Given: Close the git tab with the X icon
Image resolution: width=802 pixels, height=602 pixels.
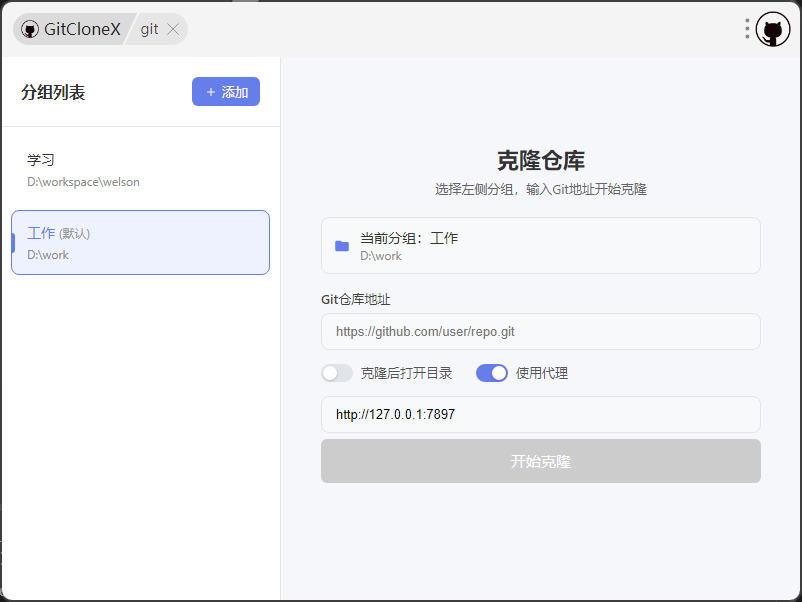Looking at the screenshot, I should pyautogui.click(x=173, y=30).
